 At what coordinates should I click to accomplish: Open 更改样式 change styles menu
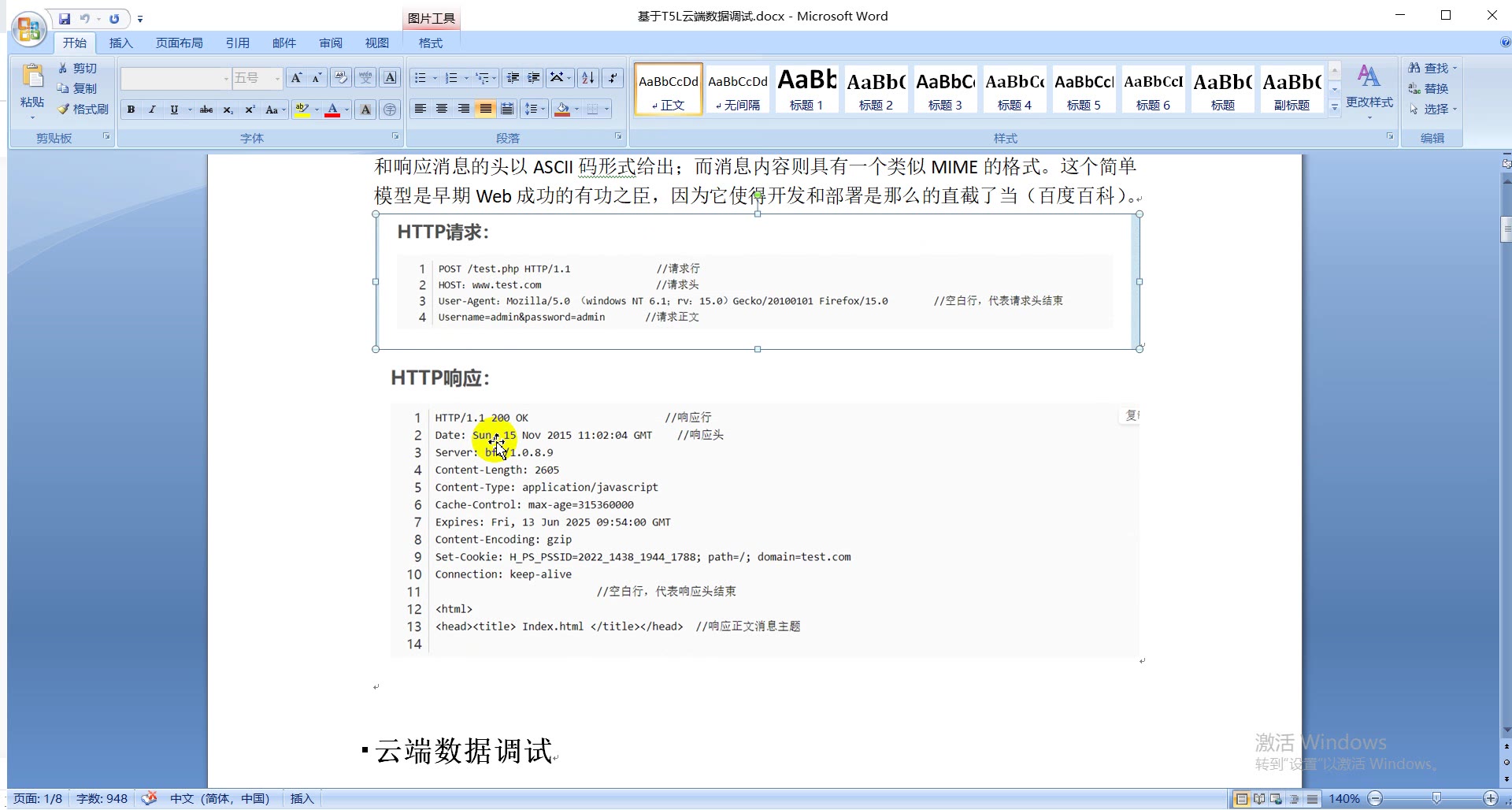click(1369, 91)
